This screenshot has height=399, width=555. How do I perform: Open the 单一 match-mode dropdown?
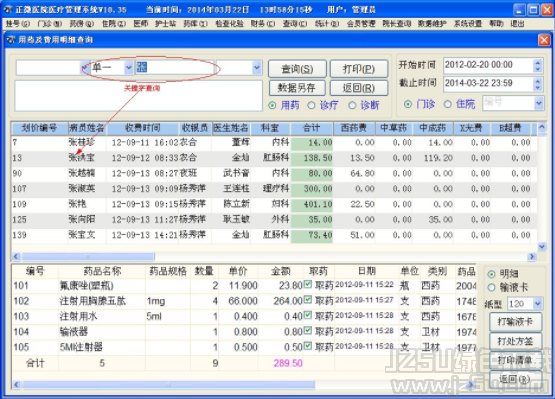(x=128, y=67)
